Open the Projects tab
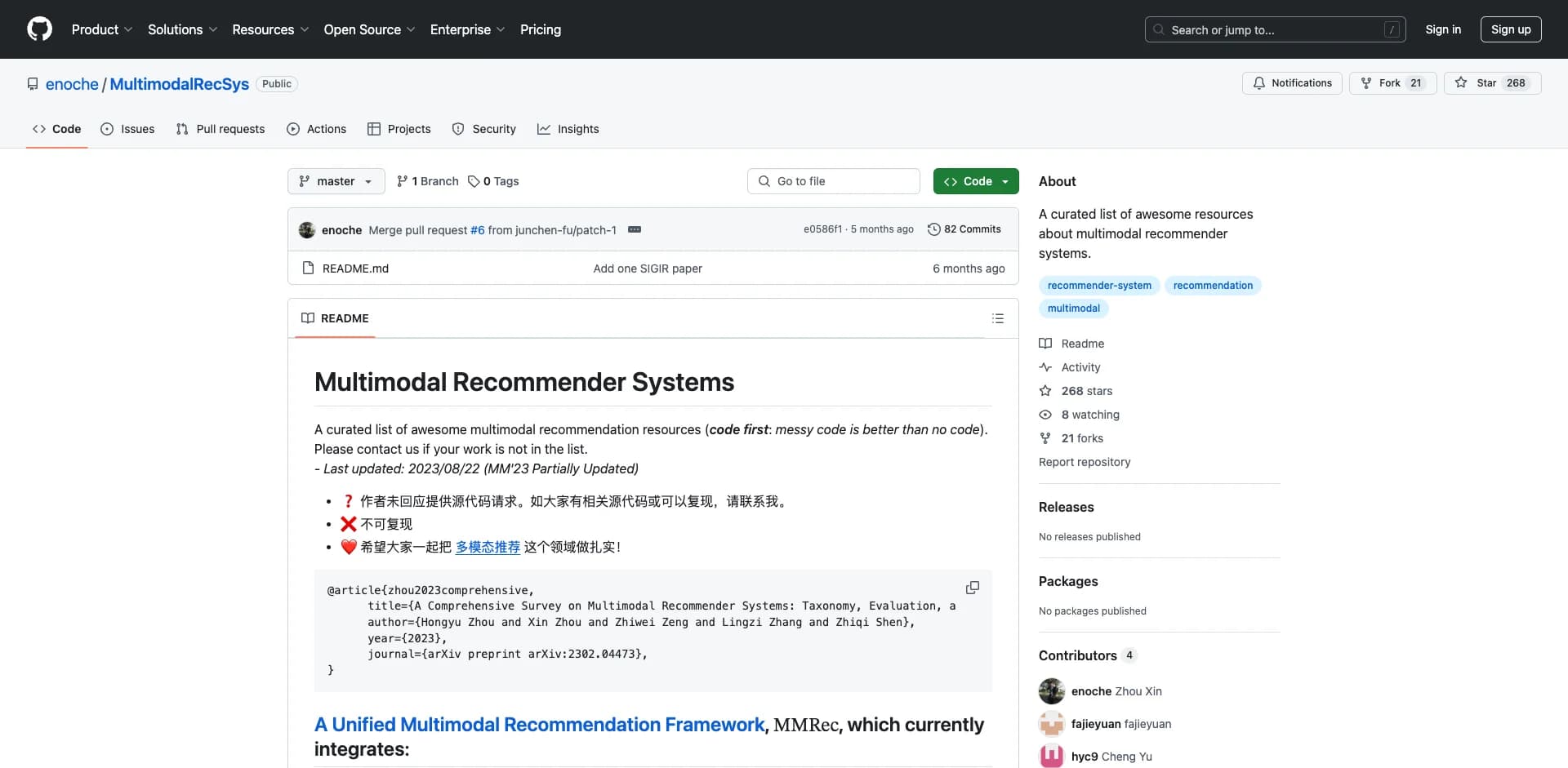 pyautogui.click(x=399, y=129)
